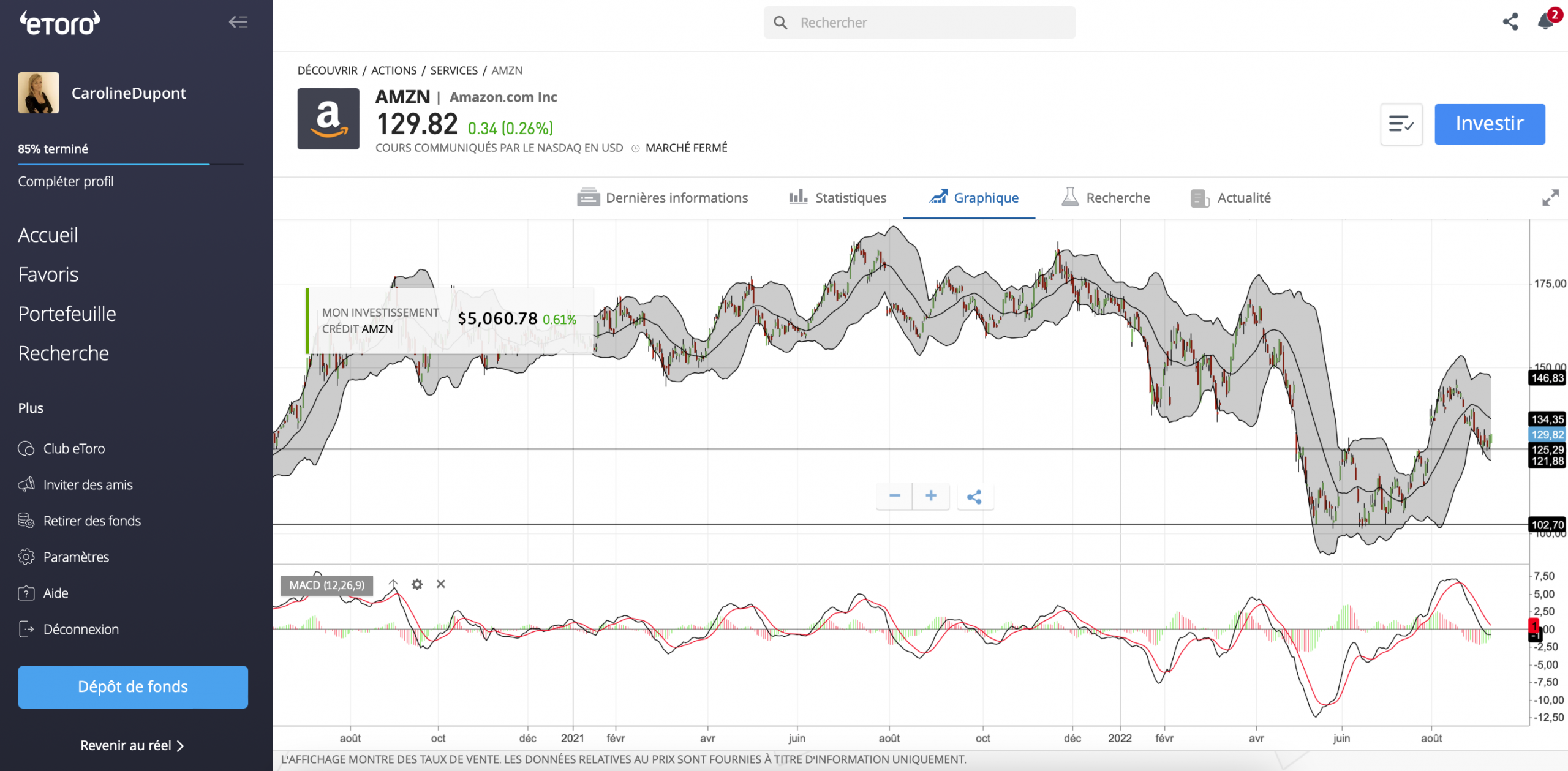This screenshot has width=1568, height=771.
Task: Zoom out chart with minus button
Action: coord(894,496)
